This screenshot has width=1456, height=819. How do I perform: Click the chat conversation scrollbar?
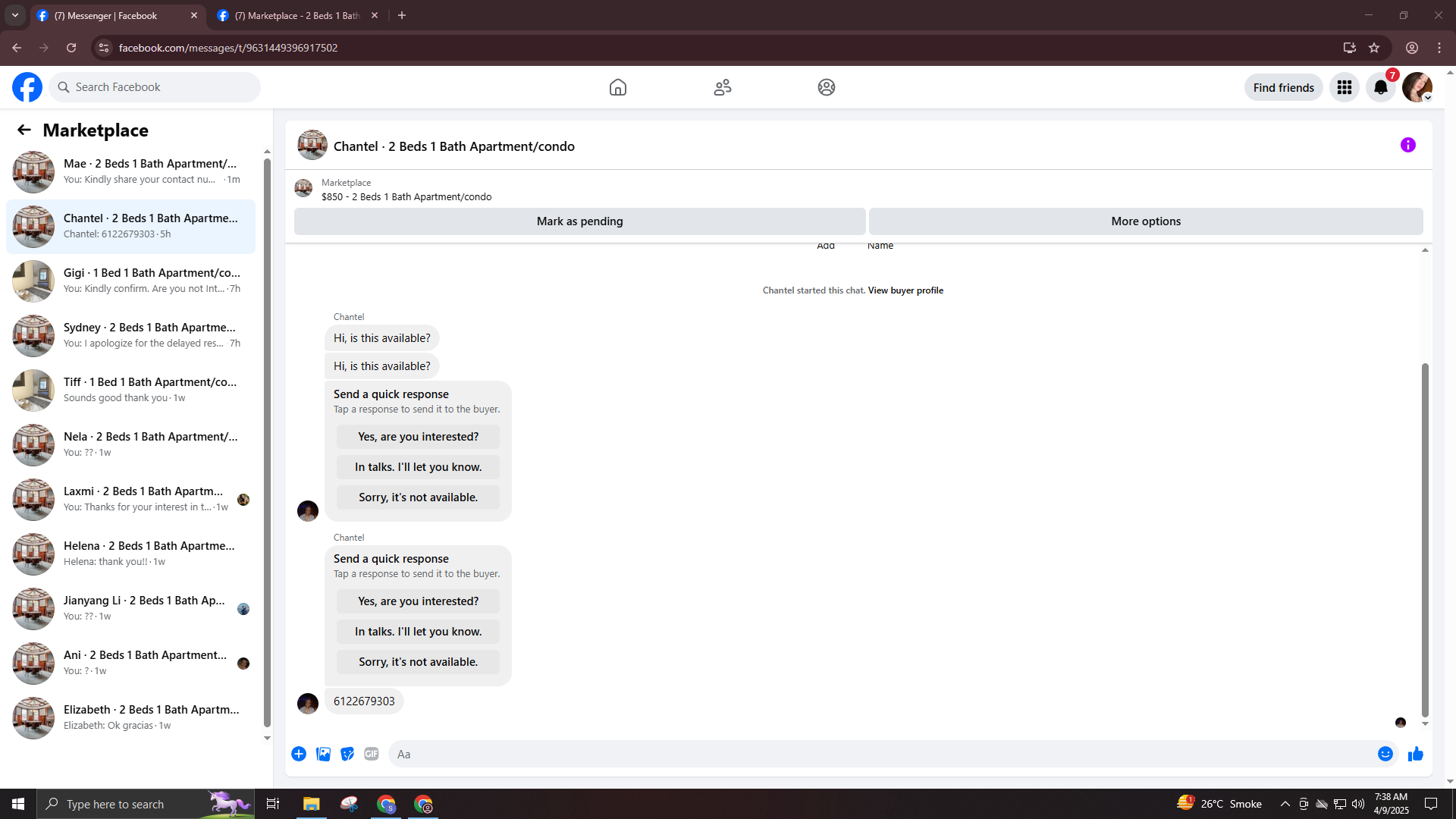click(x=1425, y=540)
